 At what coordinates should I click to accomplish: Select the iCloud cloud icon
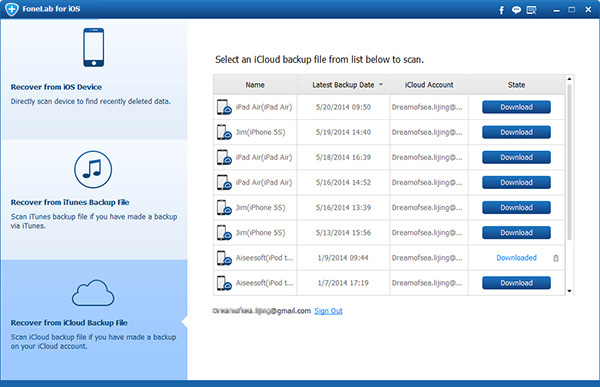point(93,293)
